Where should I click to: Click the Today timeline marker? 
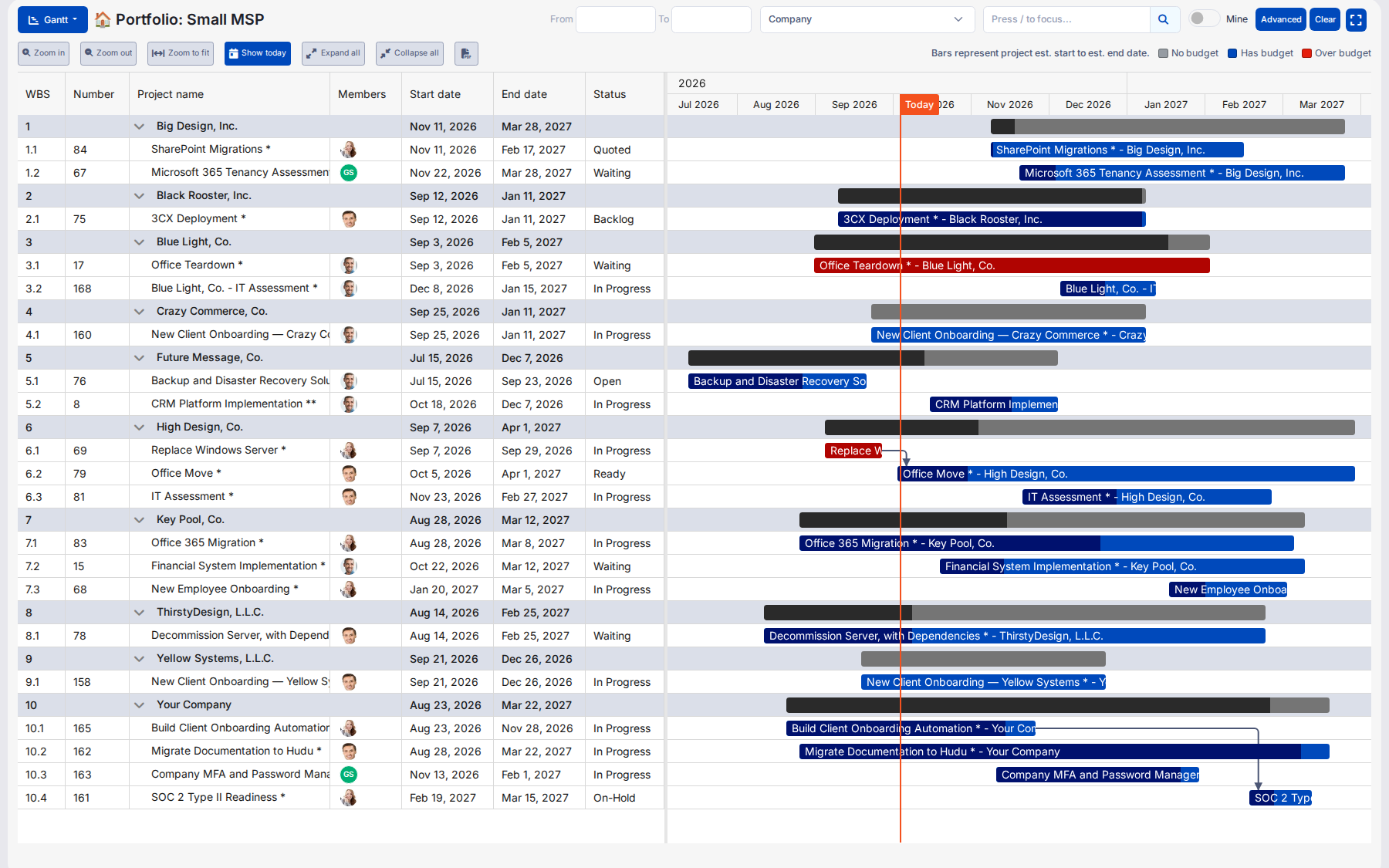919,105
